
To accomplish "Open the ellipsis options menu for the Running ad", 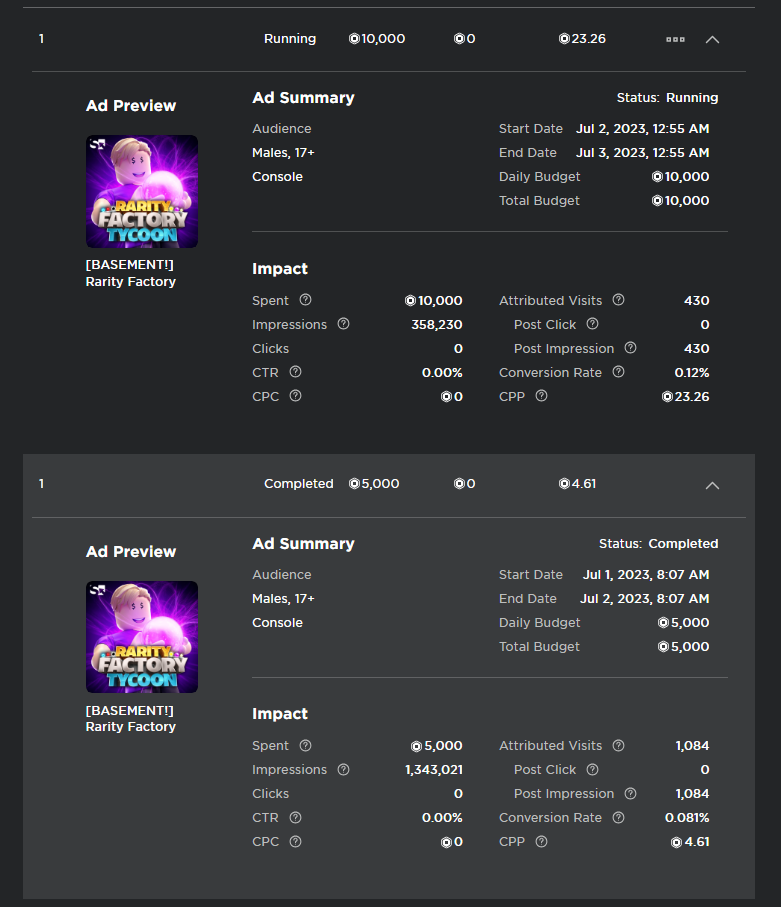I will point(675,39).
